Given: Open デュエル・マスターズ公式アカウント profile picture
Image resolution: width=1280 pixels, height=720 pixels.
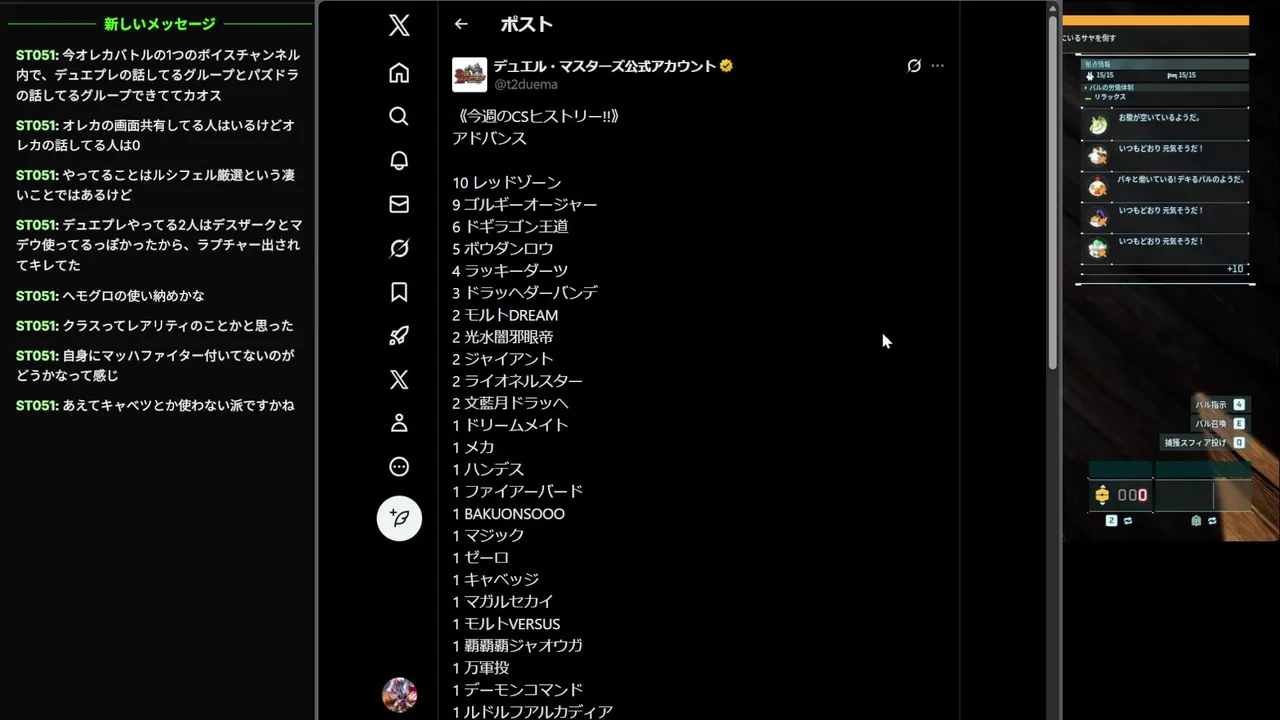Looking at the screenshot, I should click(x=470, y=75).
